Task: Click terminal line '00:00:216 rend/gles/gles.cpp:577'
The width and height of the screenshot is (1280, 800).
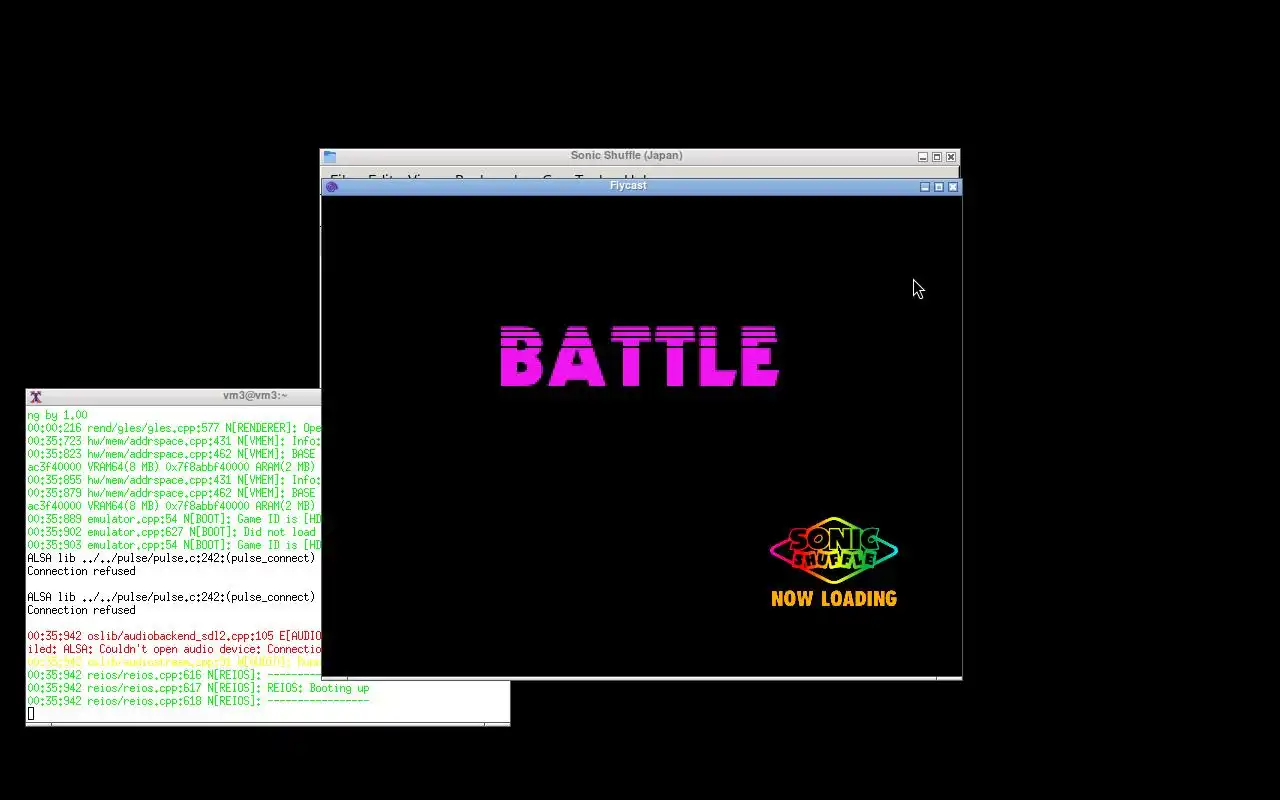Action: click(174, 428)
